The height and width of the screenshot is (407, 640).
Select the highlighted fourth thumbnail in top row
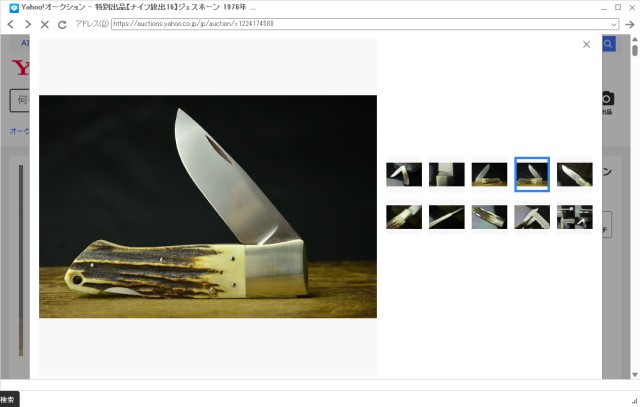532,174
